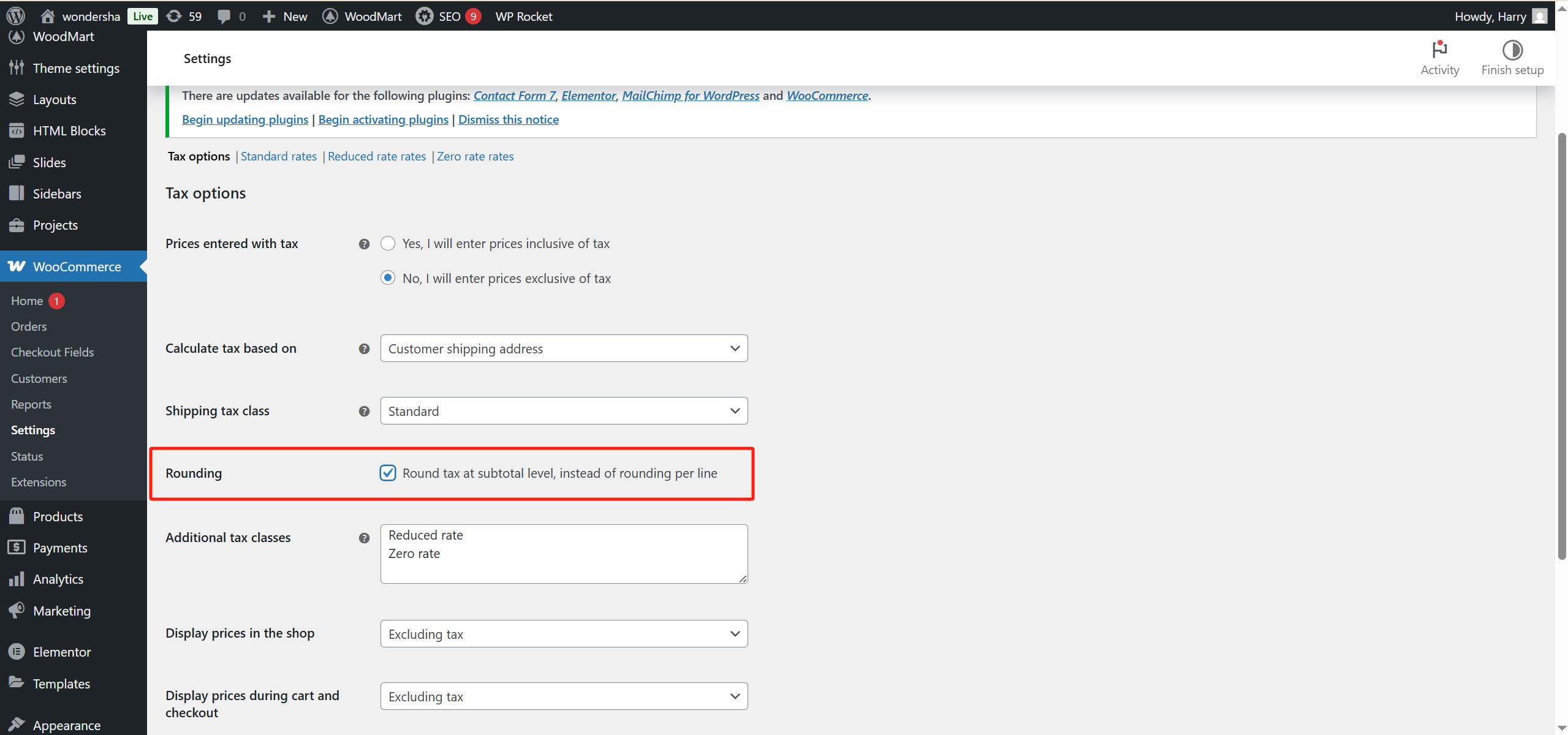
Task: Dismiss the plugin update notice
Action: coord(509,119)
